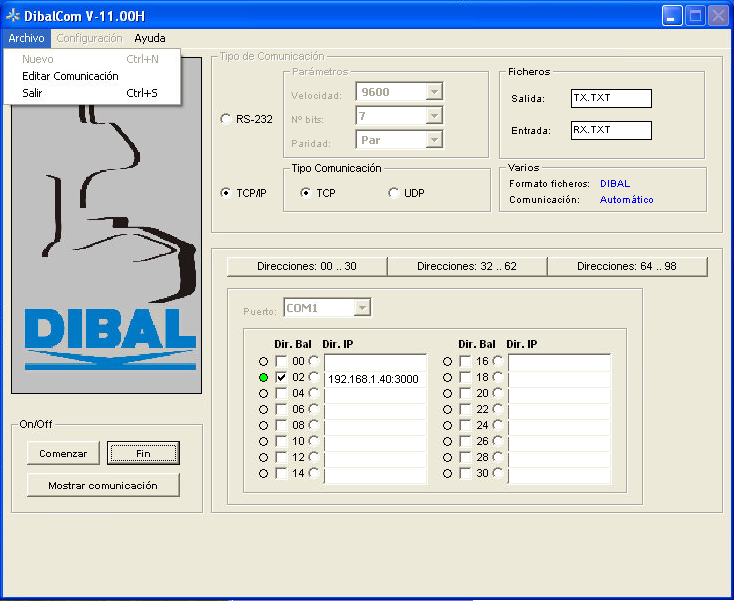Click the Mostrar comunicación button
This screenshot has width=734, height=601.
(103, 485)
